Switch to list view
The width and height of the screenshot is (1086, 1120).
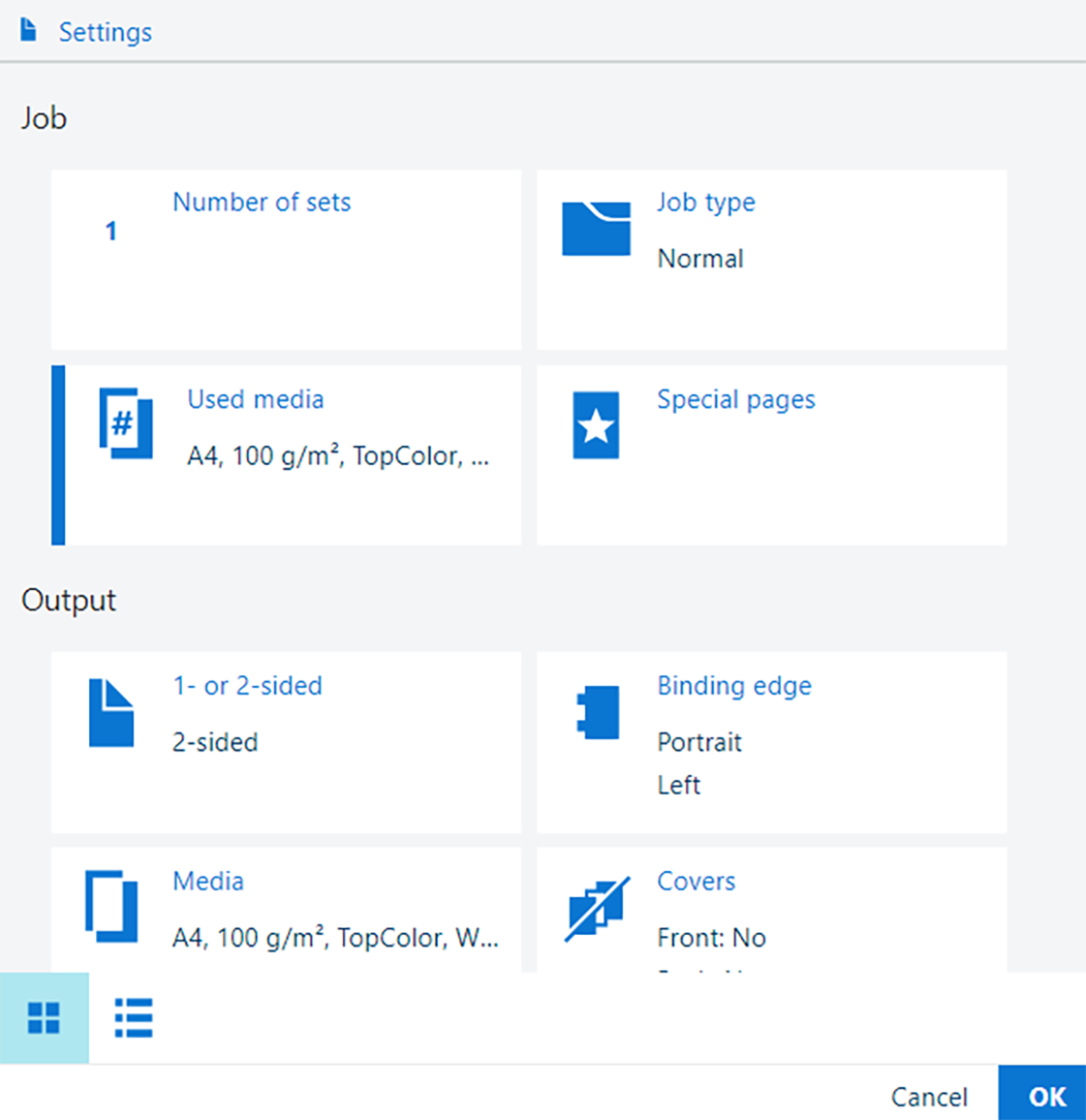(134, 1017)
